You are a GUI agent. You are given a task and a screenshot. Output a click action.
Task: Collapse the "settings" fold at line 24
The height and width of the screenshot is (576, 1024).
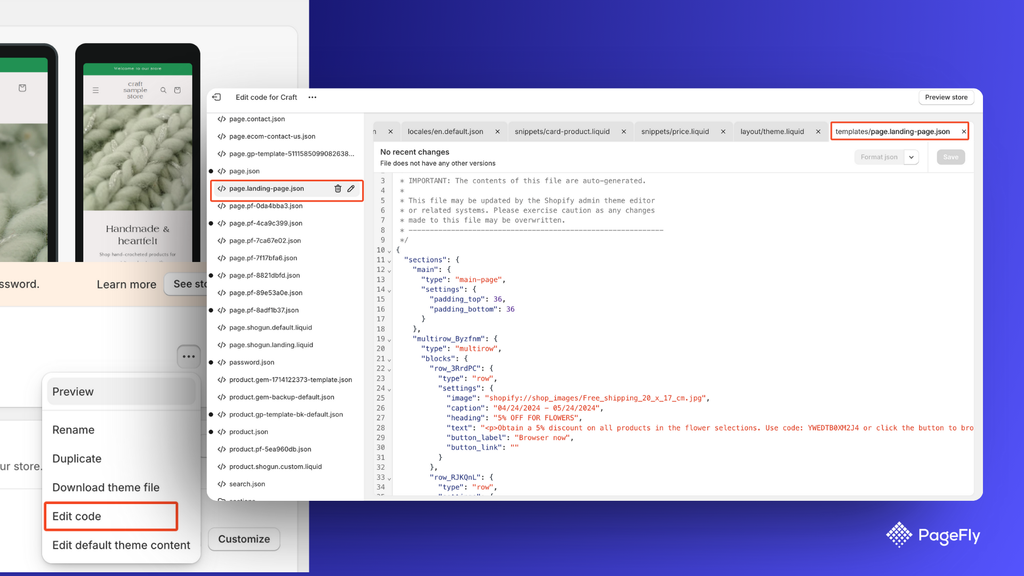click(x=390, y=389)
